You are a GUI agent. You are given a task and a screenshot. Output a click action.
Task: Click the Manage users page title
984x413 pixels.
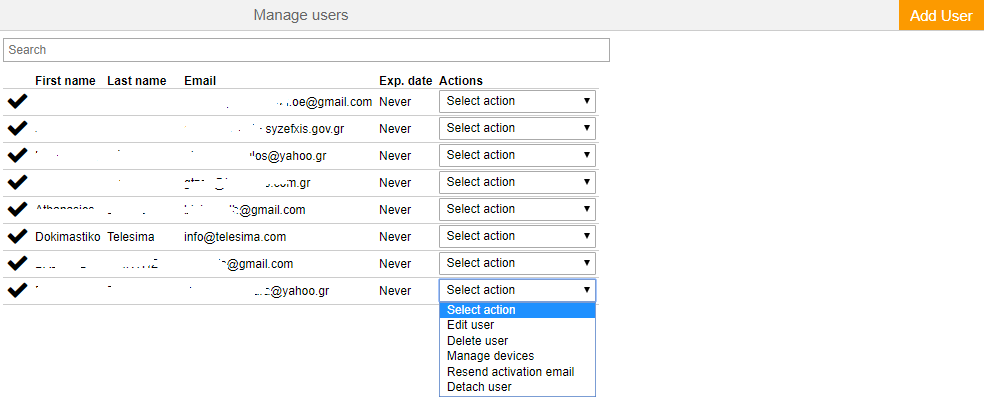pyautogui.click(x=301, y=15)
